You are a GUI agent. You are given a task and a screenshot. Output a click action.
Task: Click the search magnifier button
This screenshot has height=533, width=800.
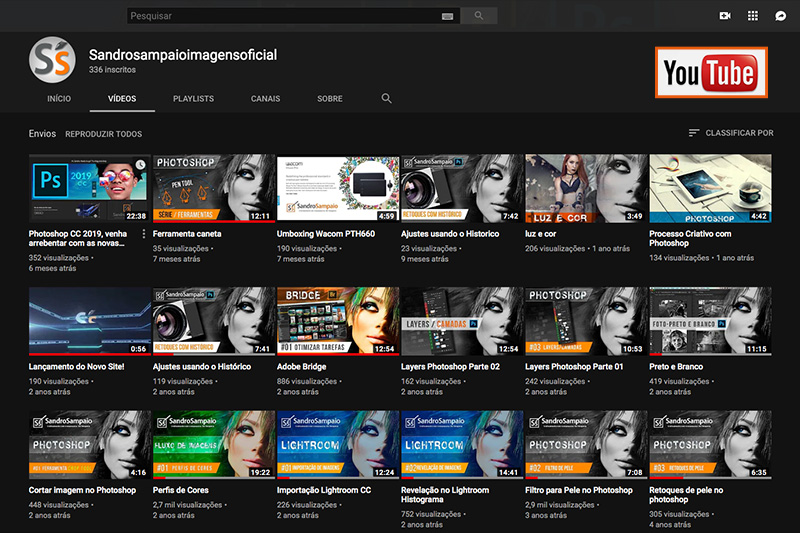[479, 16]
